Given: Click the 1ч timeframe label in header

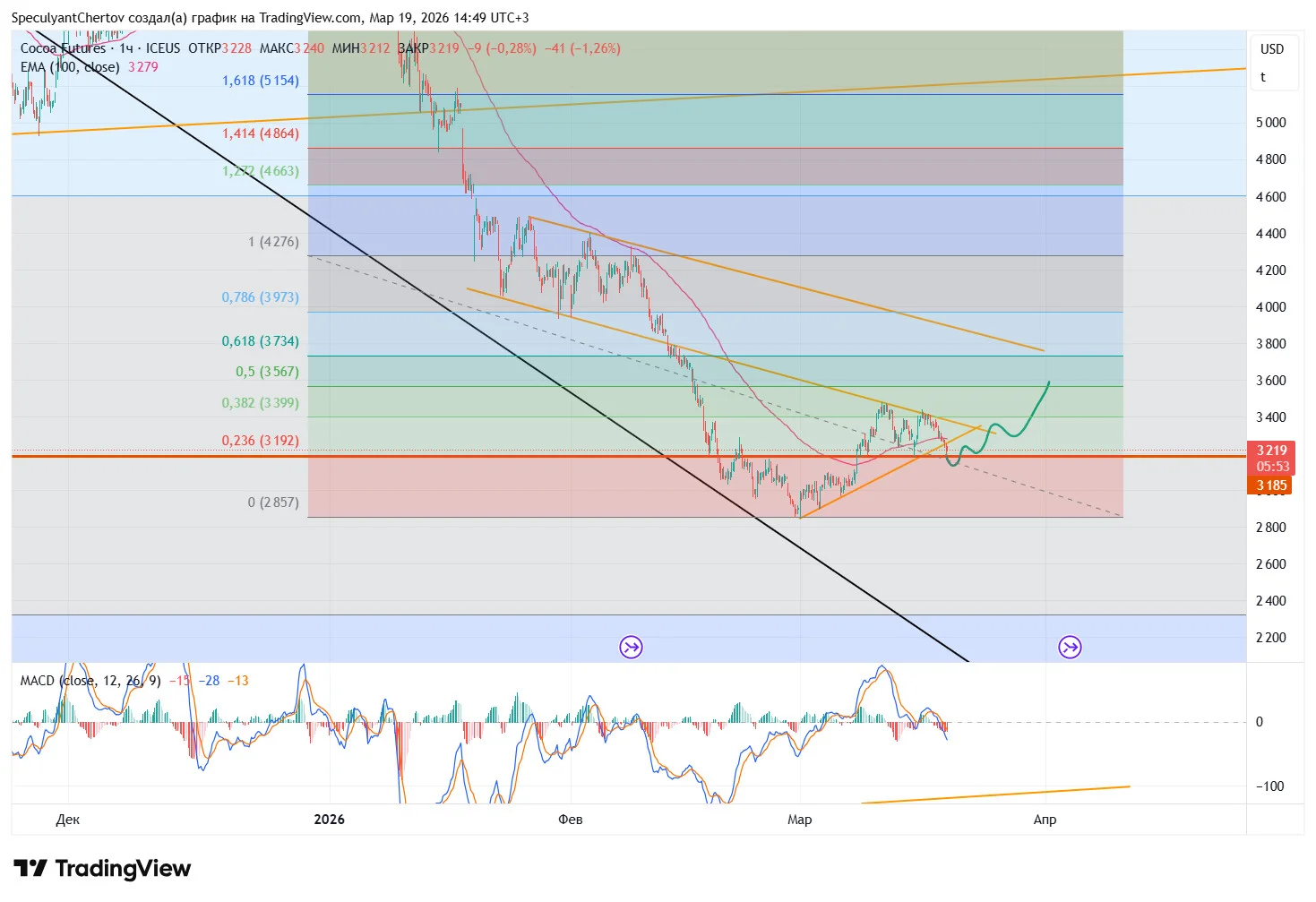Looking at the screenshot, I should coord(126,48).
